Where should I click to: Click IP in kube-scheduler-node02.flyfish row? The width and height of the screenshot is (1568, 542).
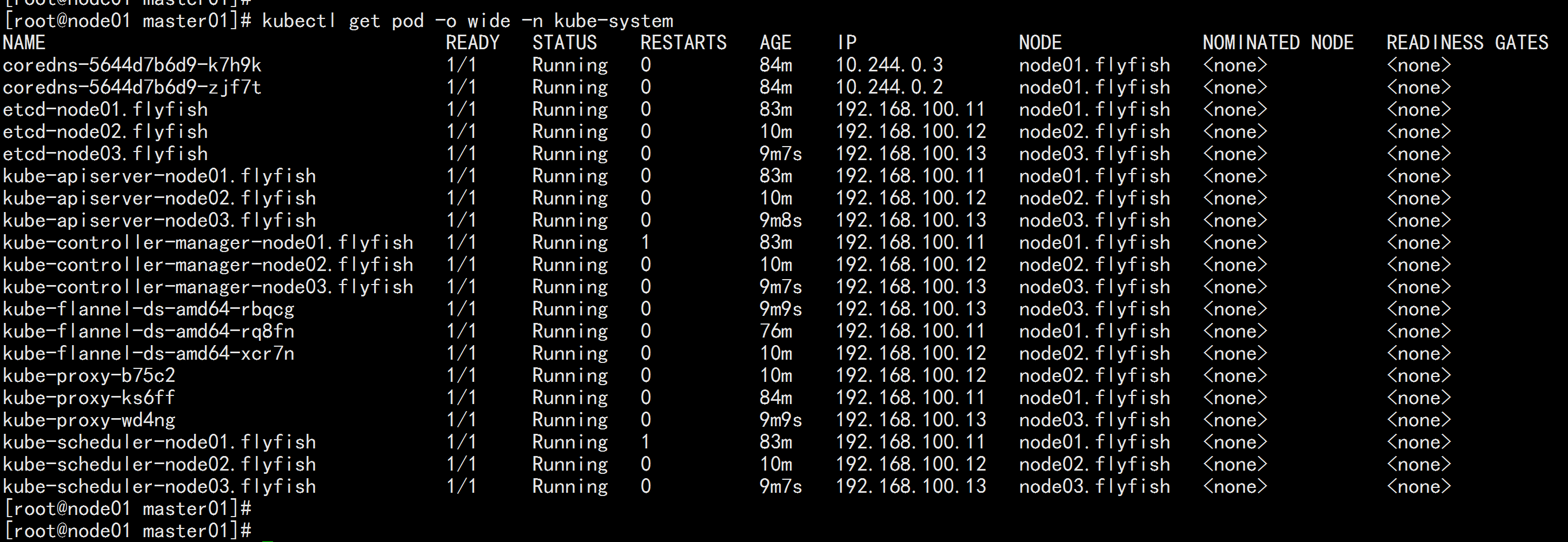911,464
